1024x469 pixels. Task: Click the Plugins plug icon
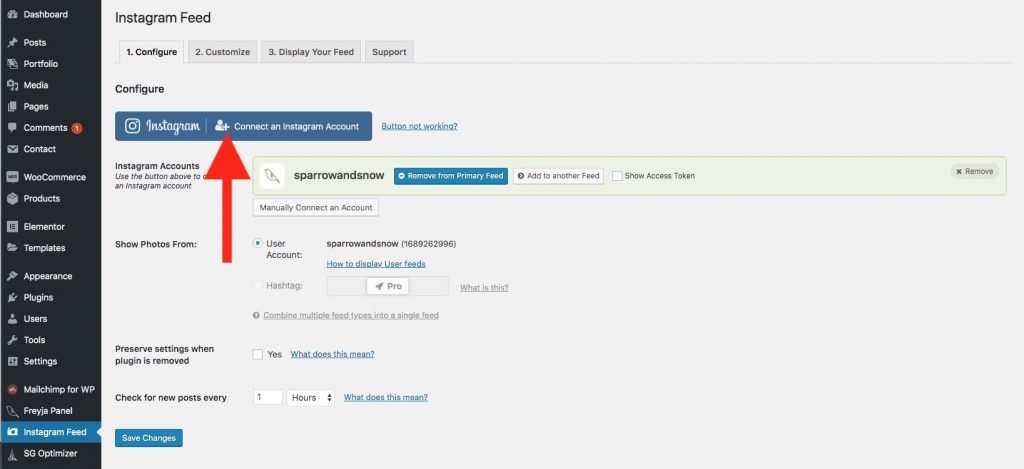coord(12,297)
